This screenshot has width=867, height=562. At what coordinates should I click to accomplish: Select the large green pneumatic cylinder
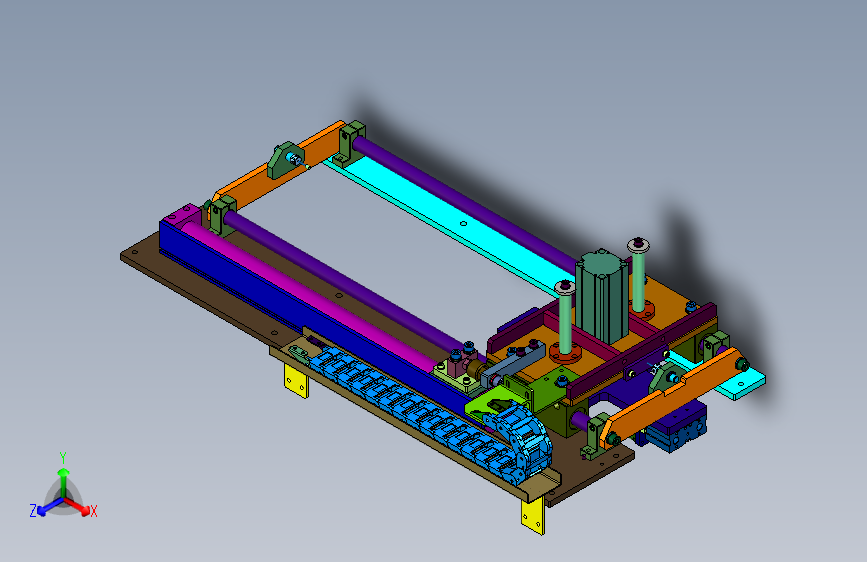(602, 296)
